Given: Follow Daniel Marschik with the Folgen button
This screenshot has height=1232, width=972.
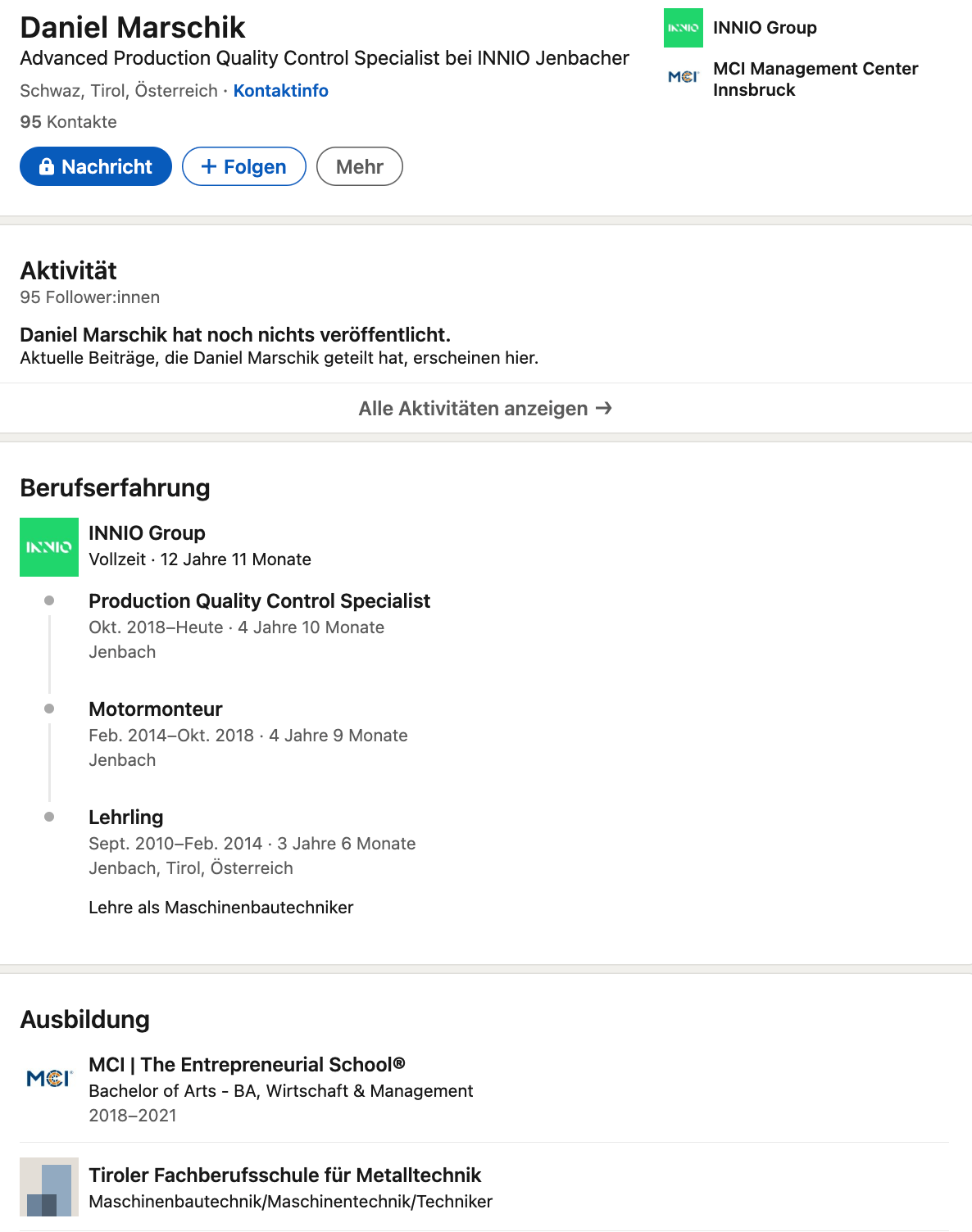Looking at the screenshot, I should [x=244, y=166].
